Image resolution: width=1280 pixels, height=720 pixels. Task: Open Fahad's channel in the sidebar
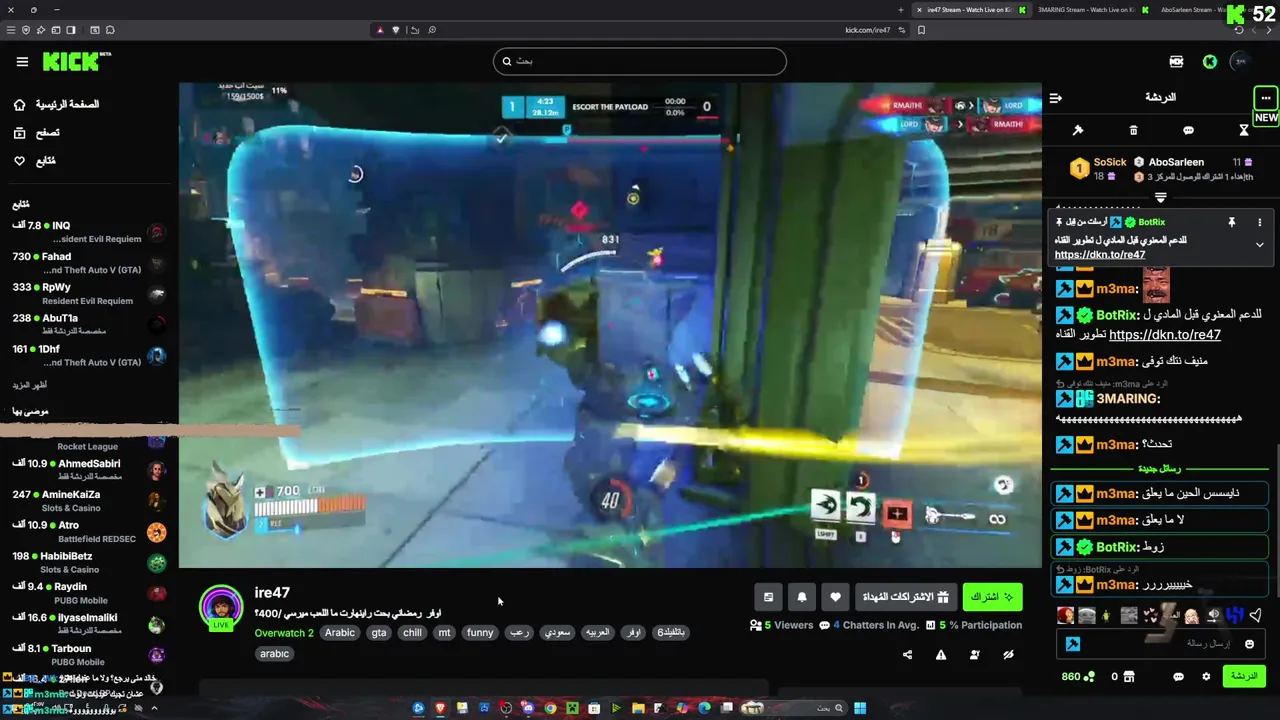88,263
